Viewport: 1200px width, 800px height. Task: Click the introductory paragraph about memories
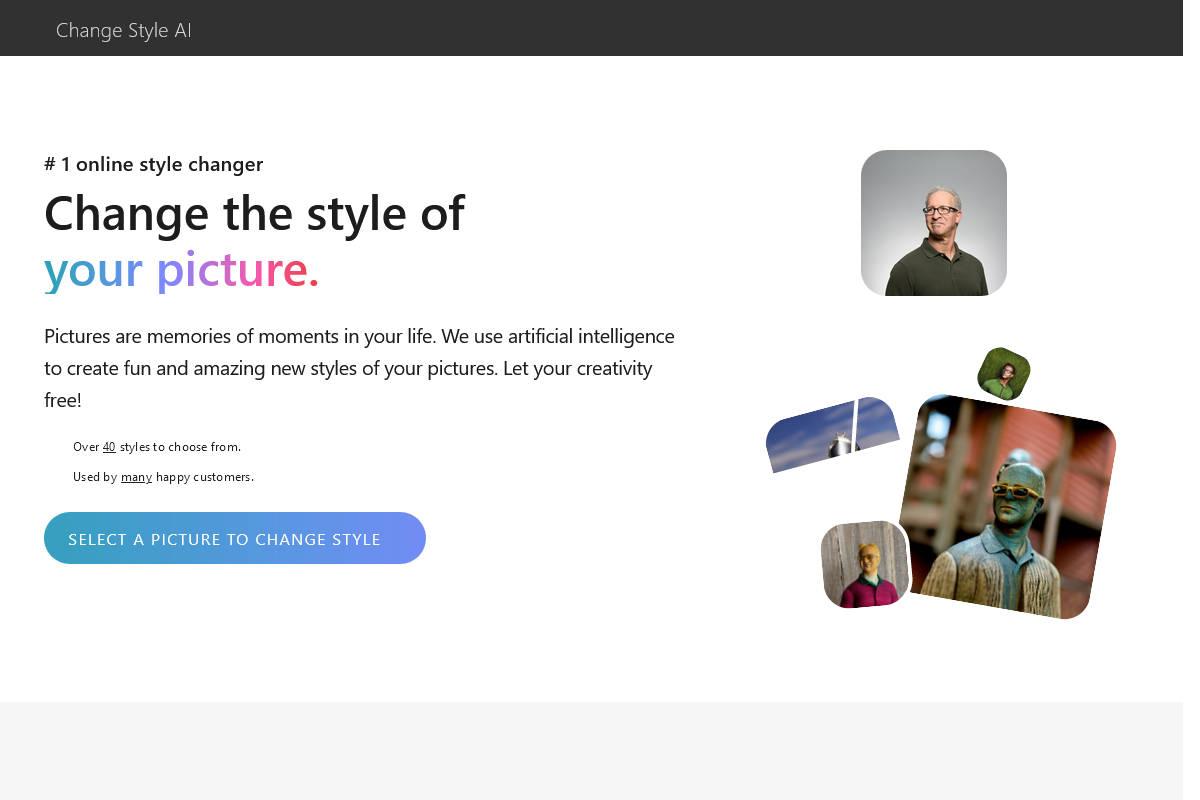pyautogui.click(x=358, y=367)
